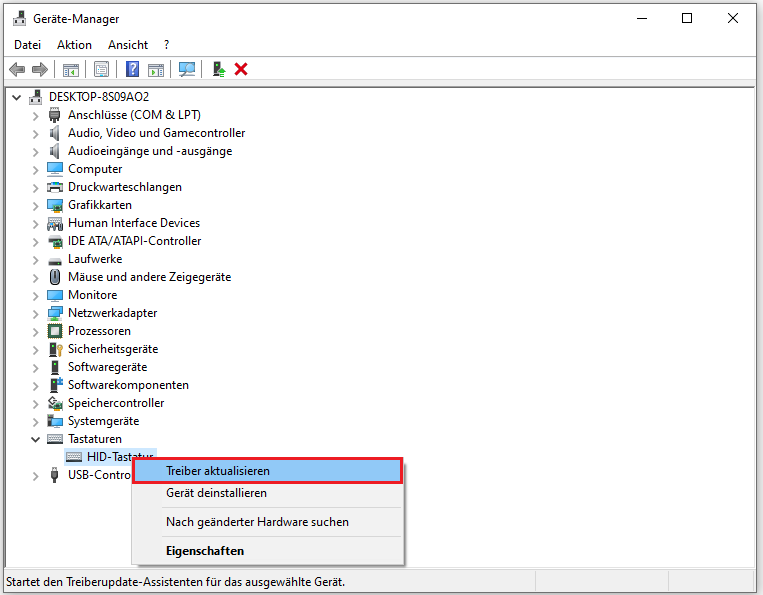
Task: Click the Tastaturen keyboard icon
Action: 55,439
